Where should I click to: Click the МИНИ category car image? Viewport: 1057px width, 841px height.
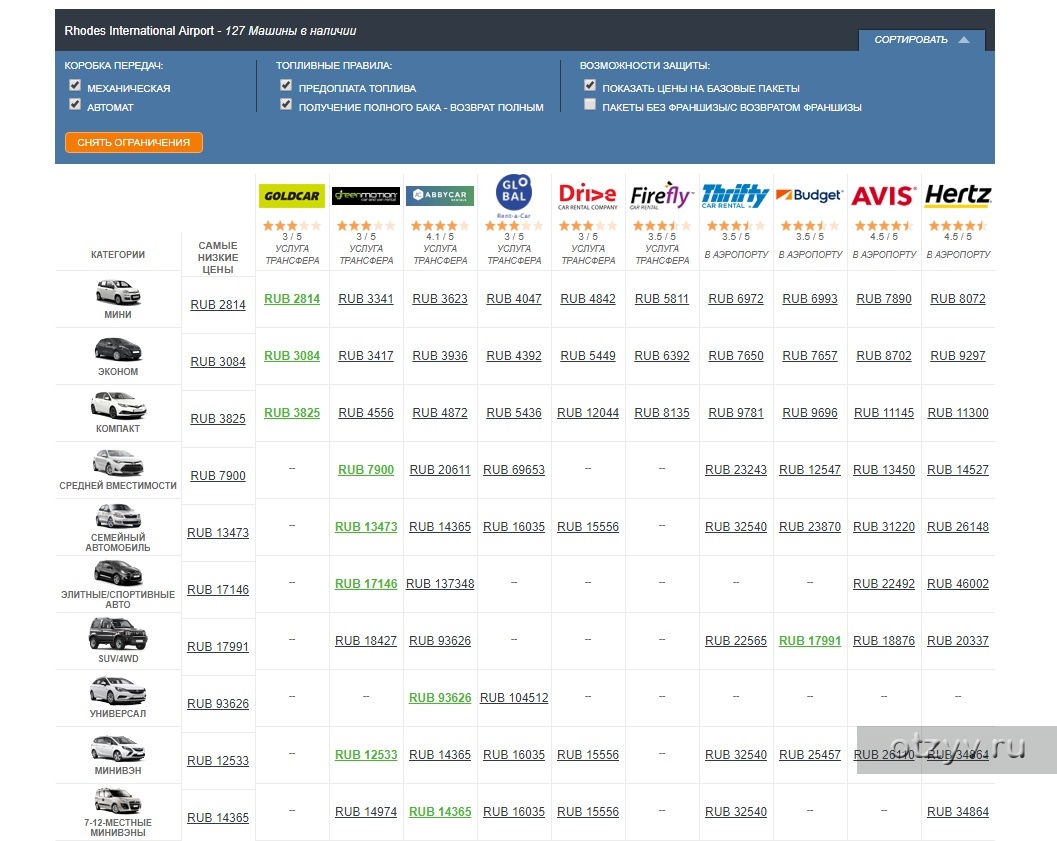[118, 292]
